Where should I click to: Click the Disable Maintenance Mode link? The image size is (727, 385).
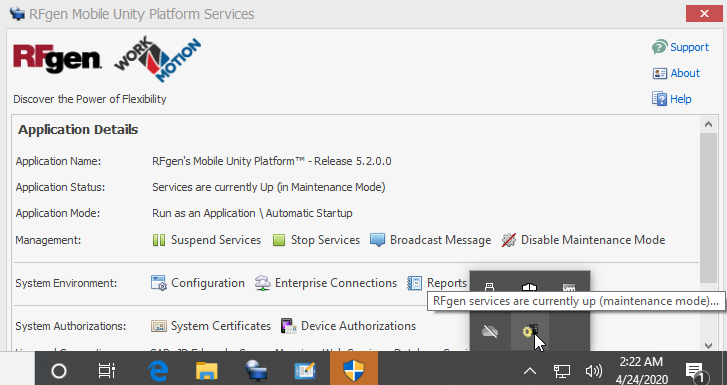point(593,240)
